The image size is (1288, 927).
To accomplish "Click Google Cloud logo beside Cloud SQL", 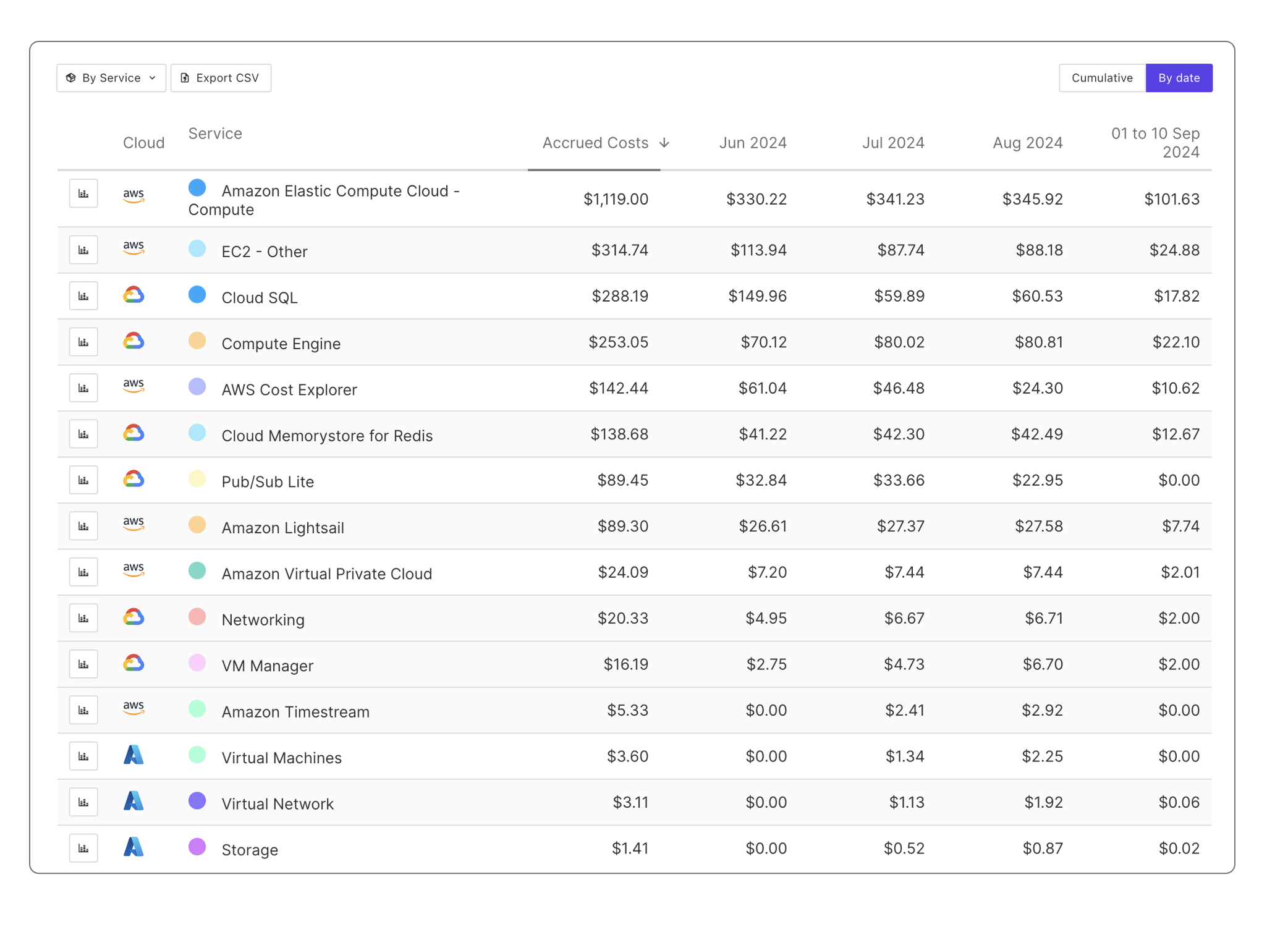I will 133,295.
